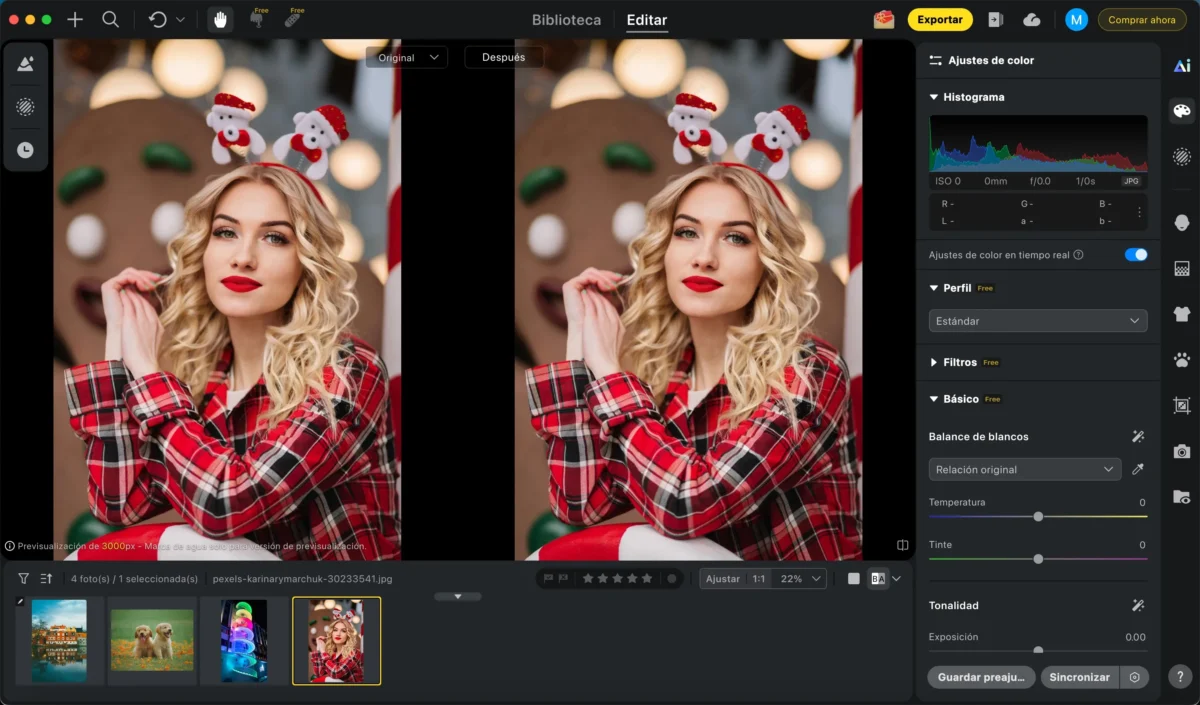Open the Estándar profile dropdown

coord(1037,321)
